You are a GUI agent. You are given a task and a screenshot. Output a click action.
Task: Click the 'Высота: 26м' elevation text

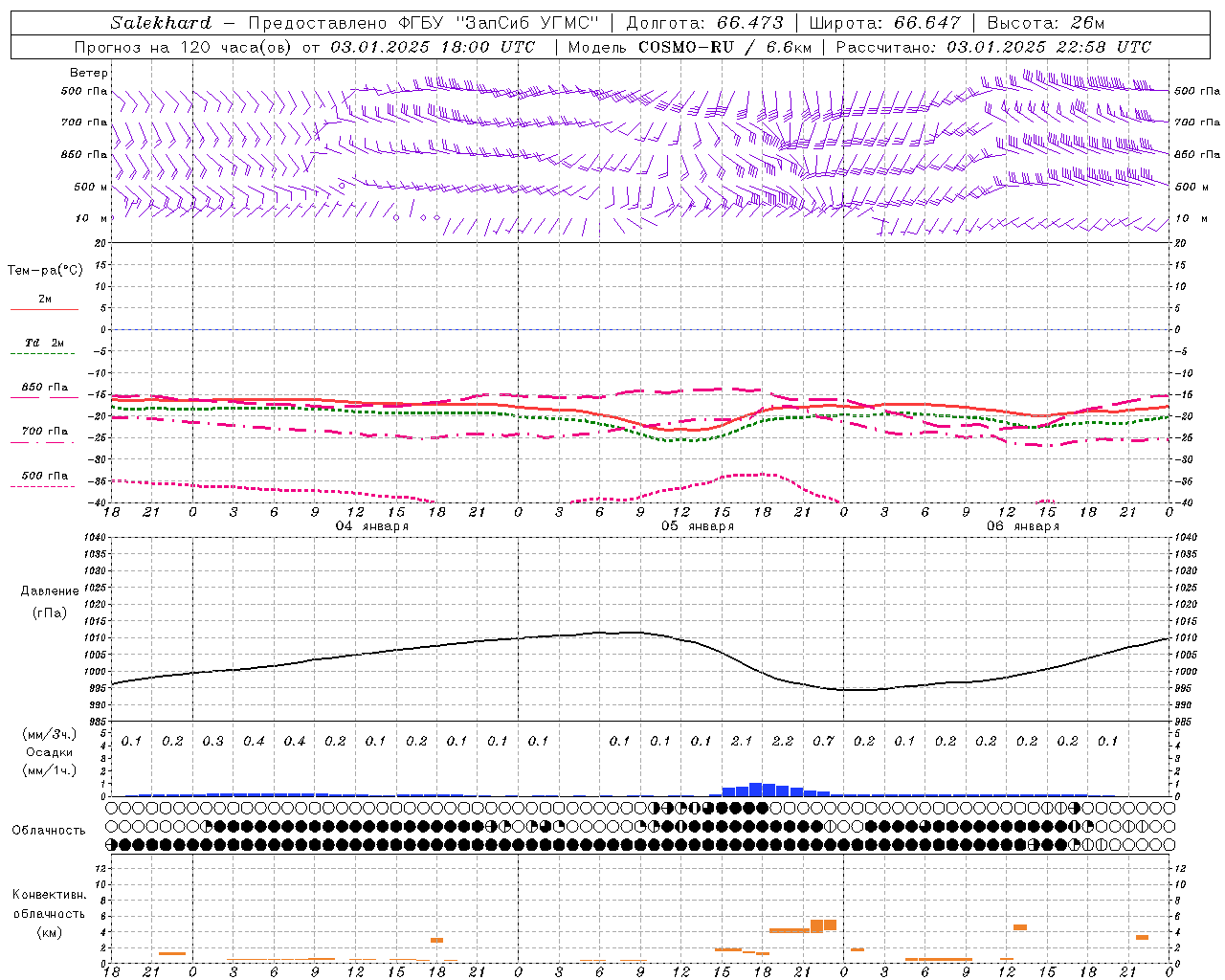pos(1046,23)
